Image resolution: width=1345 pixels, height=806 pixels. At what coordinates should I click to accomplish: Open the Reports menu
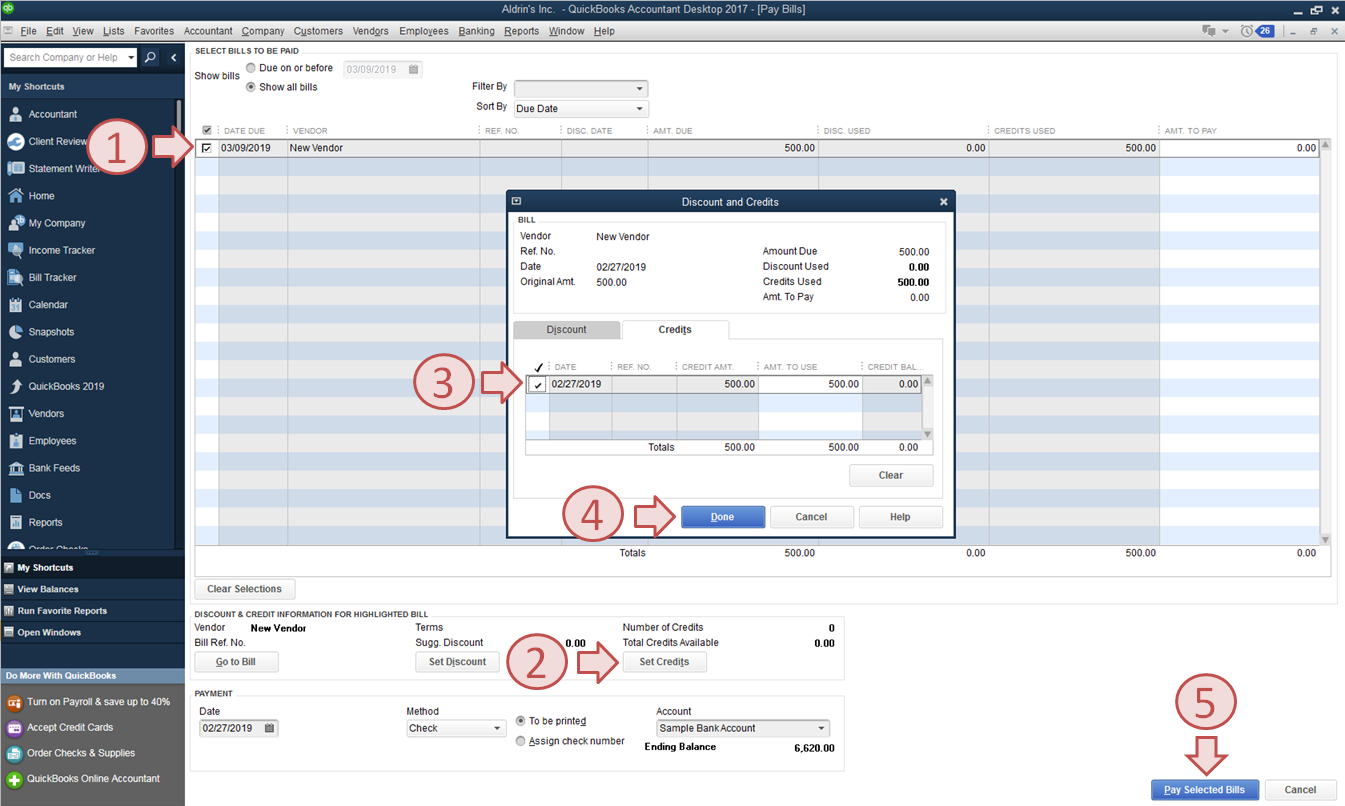522,31
